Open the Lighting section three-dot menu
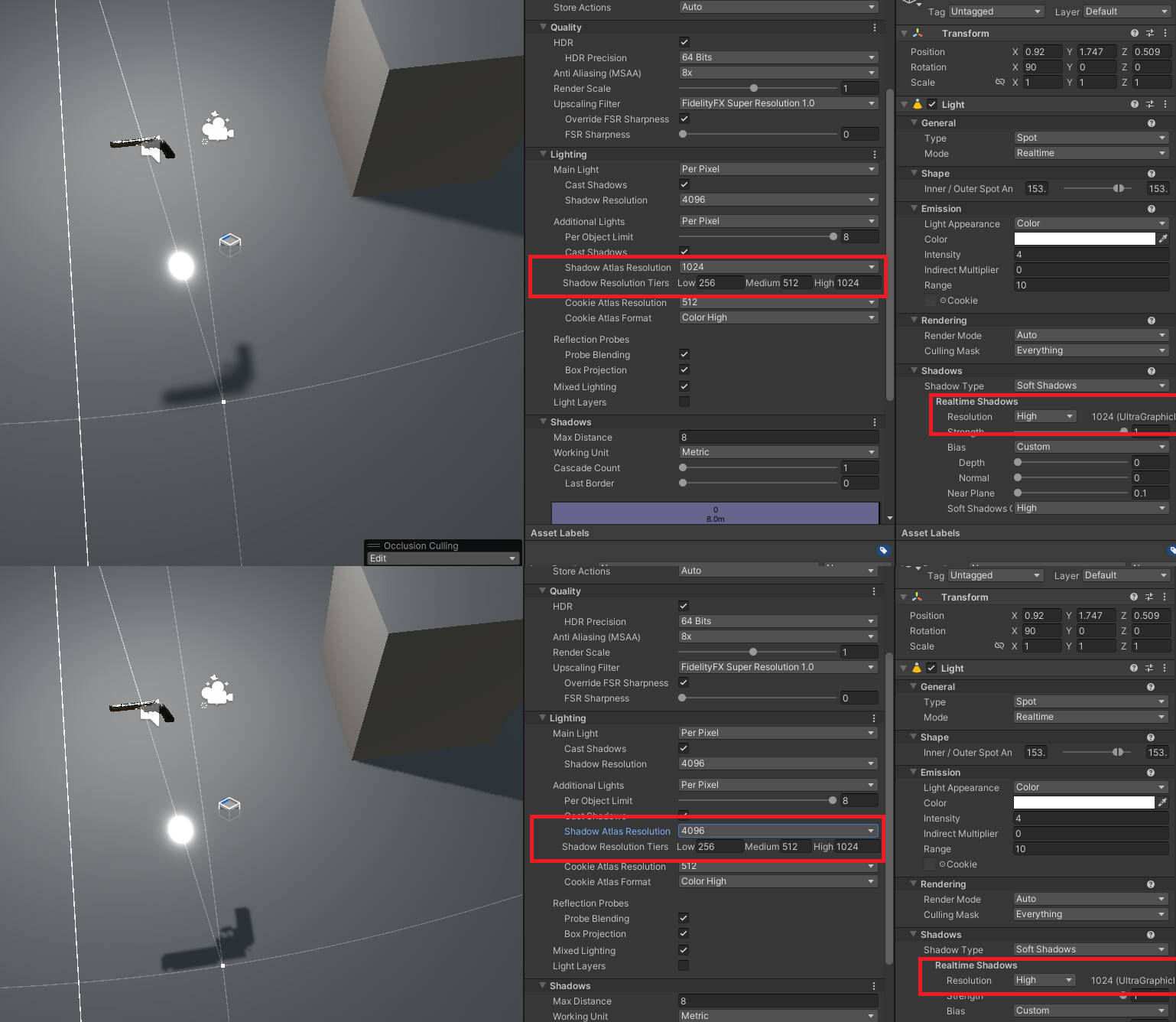The width and height of the screenshot is (1176, 1022). 874,154
